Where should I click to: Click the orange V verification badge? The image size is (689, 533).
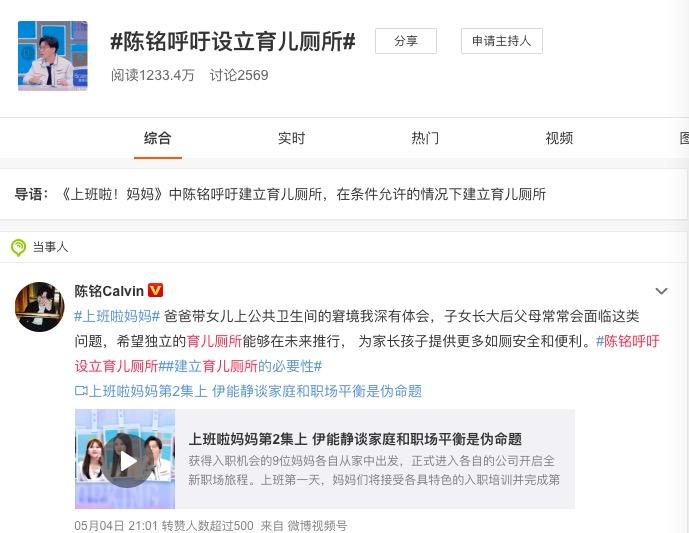(x=156, y=290)
